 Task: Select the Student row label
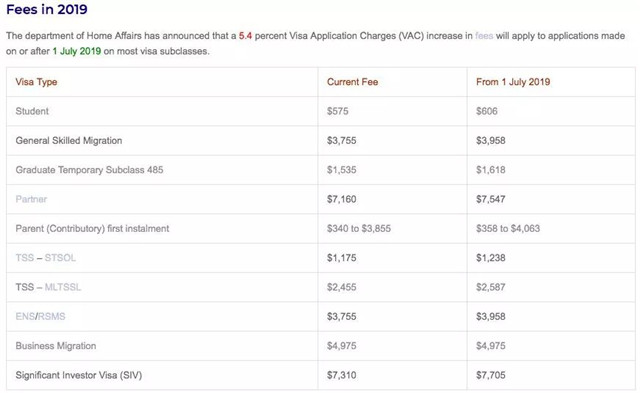(x=32, y=111)
